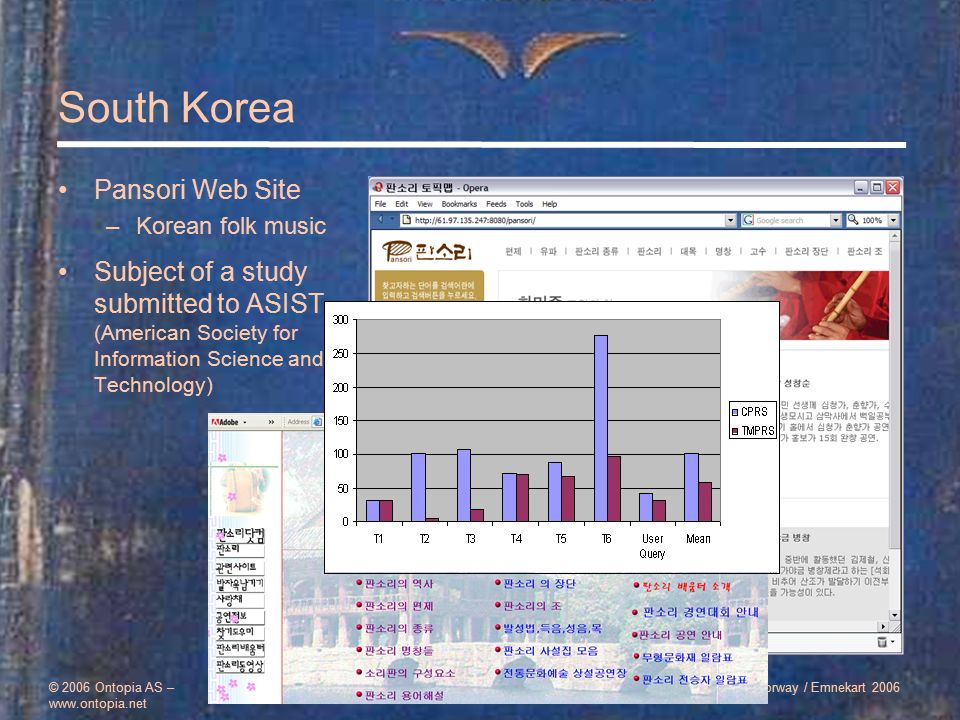This screenshot has width=960, height=720.
Task: Click the 판소리 장단 navigation link
Action: coord(806,251)
